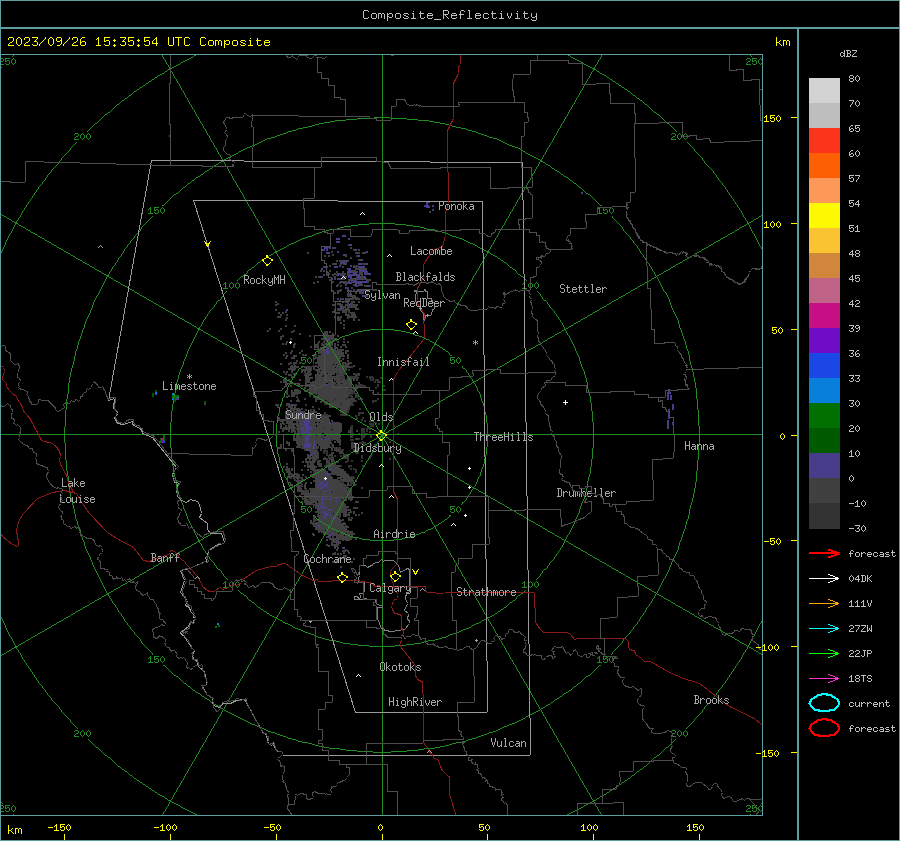The height and width of the screenshot is (841, 900).
Task: Click the yellow diamond marker above Calgary
Action: [x=395, y=576]
